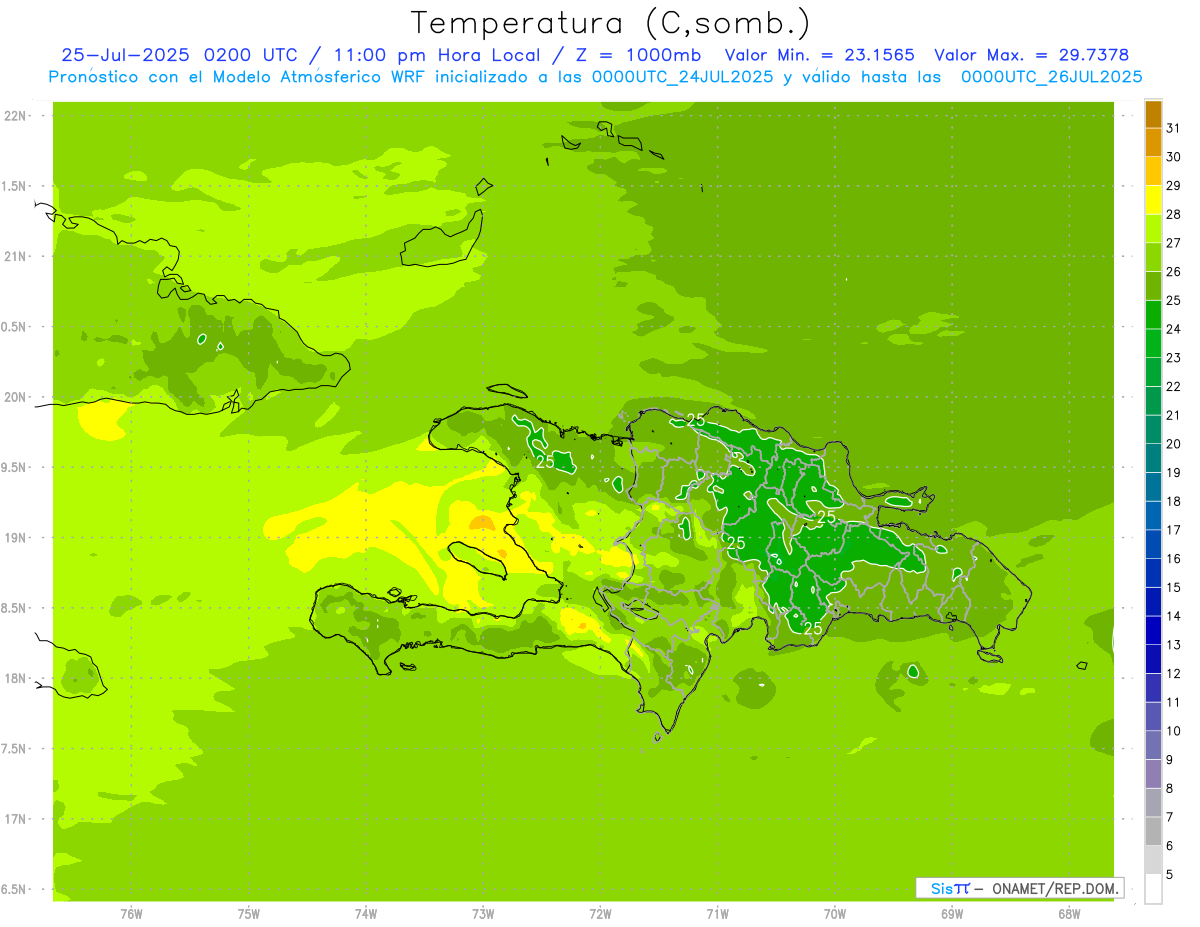
Task: Click the "22N" latitude label
Action: point(15,116)
